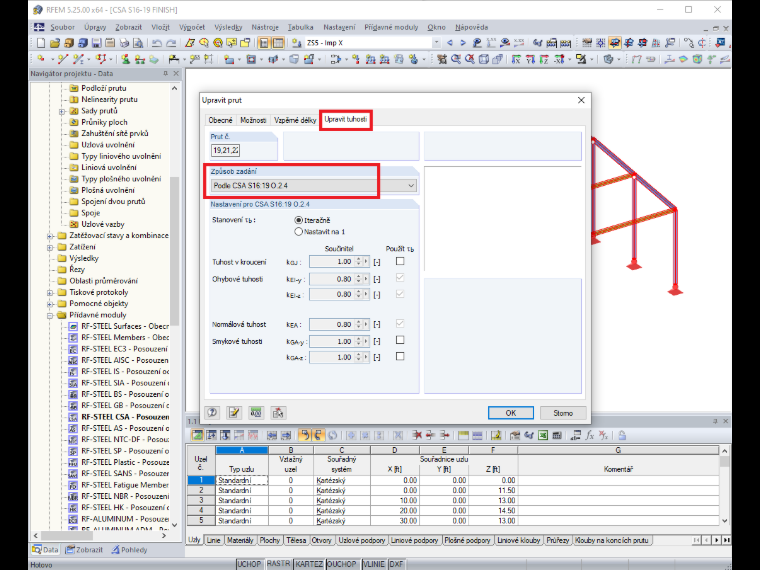
Task: Open the Zobrazit navigator tab
Action: 84,550
